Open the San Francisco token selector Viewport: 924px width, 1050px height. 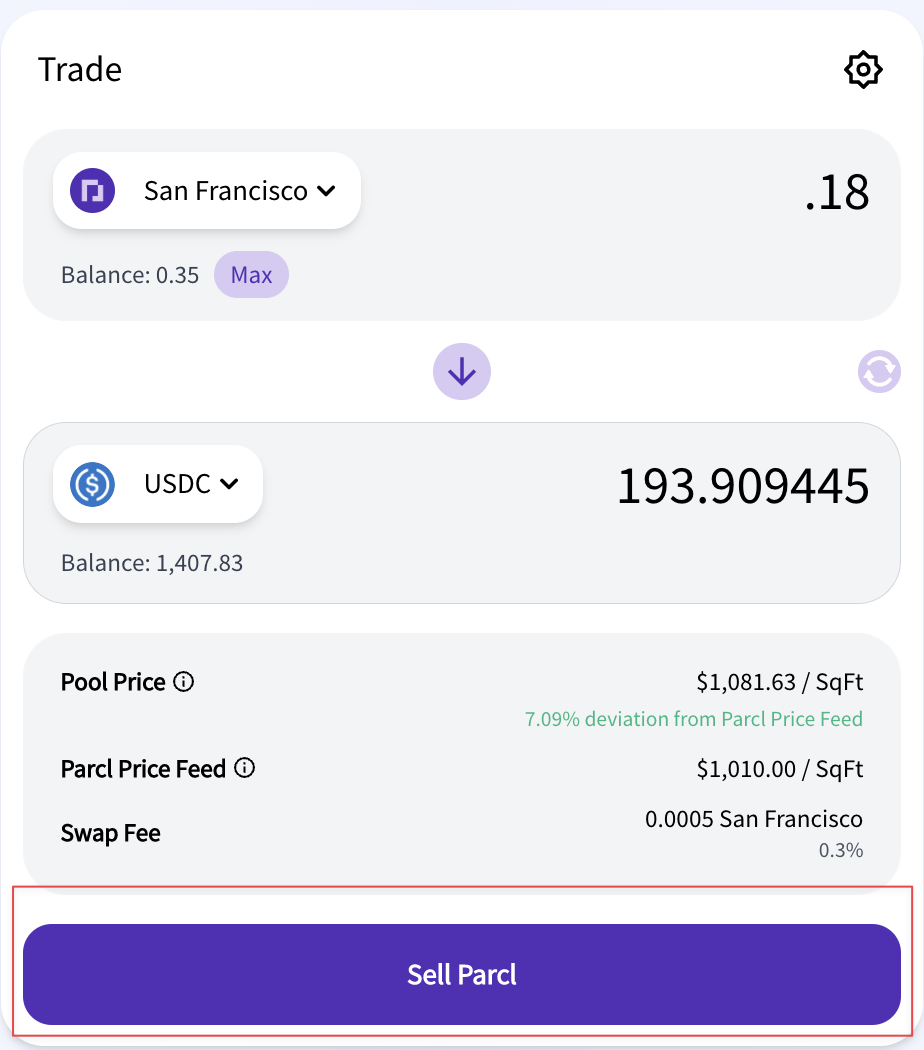(x=207, y=191)
